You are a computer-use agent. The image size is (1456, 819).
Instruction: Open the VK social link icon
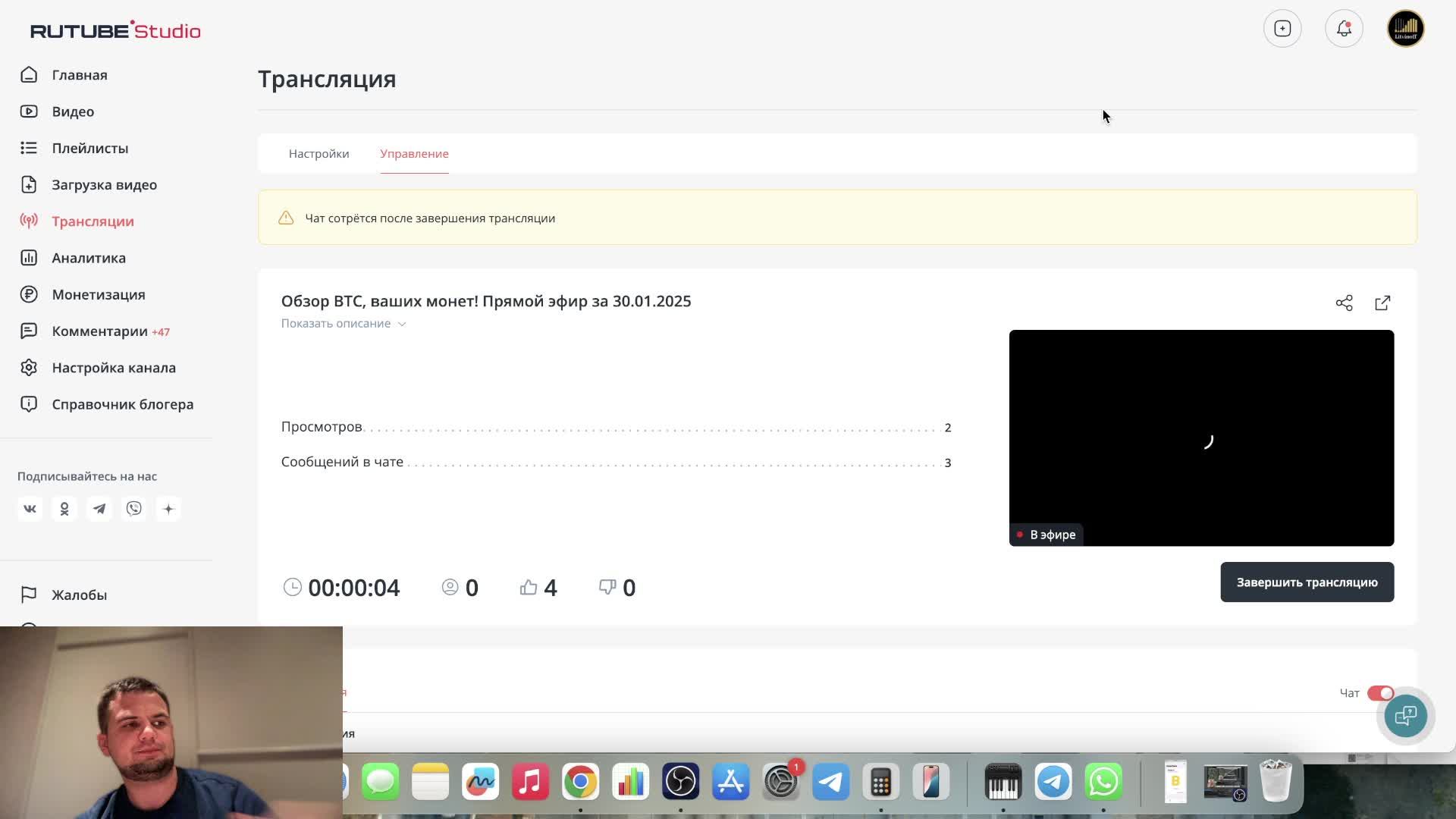coord(30,509)
